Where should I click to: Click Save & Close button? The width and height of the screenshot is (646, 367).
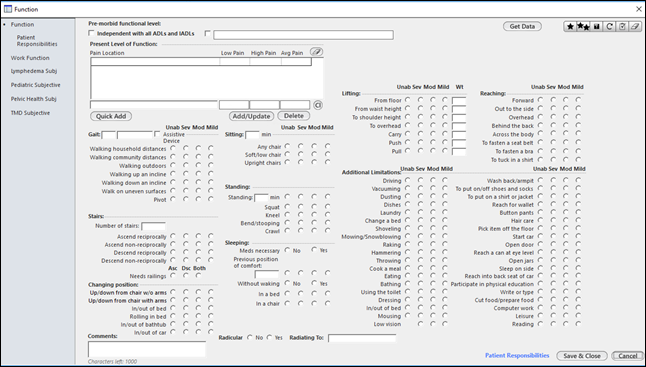point(582,356)
